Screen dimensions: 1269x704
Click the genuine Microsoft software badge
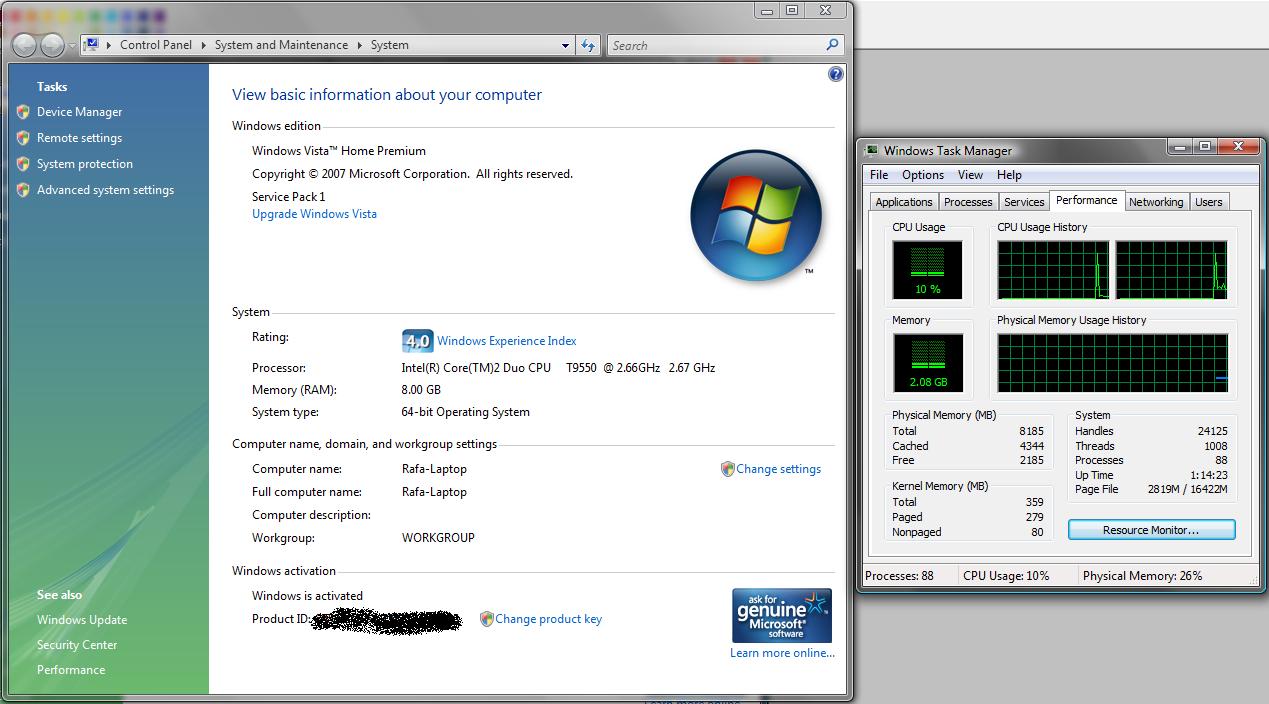782,615
